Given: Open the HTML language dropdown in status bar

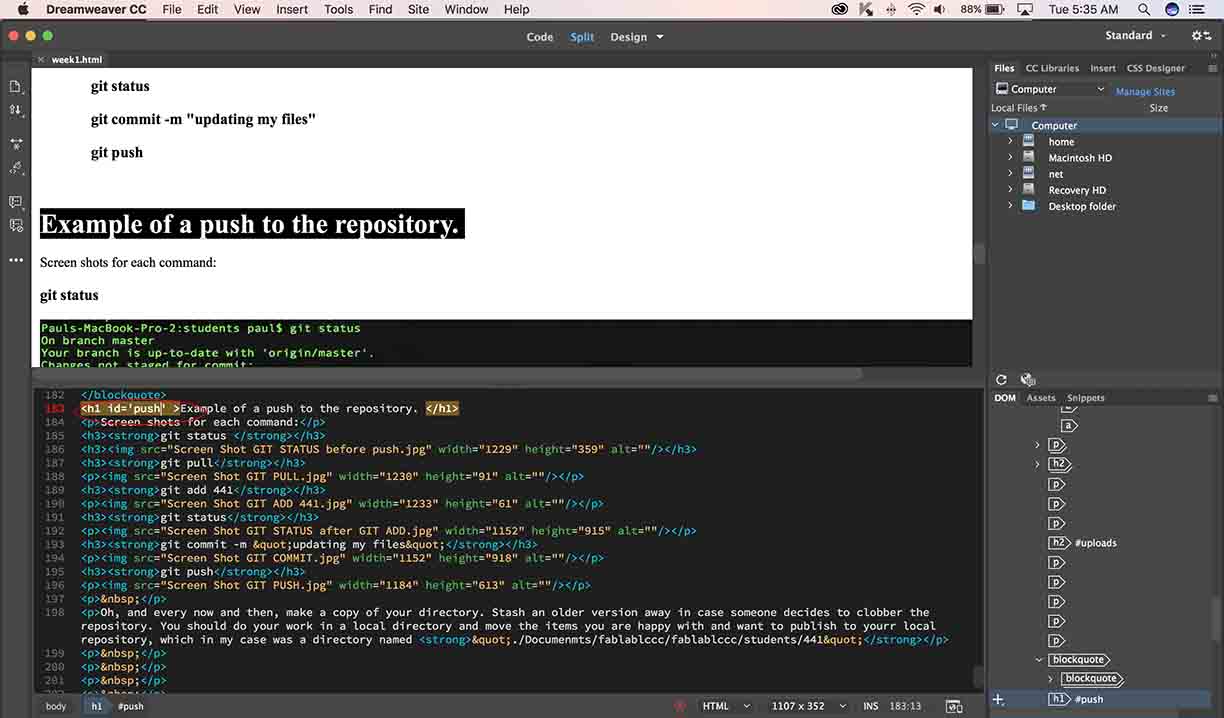Looking at the screenshot, I should point(726,706).
